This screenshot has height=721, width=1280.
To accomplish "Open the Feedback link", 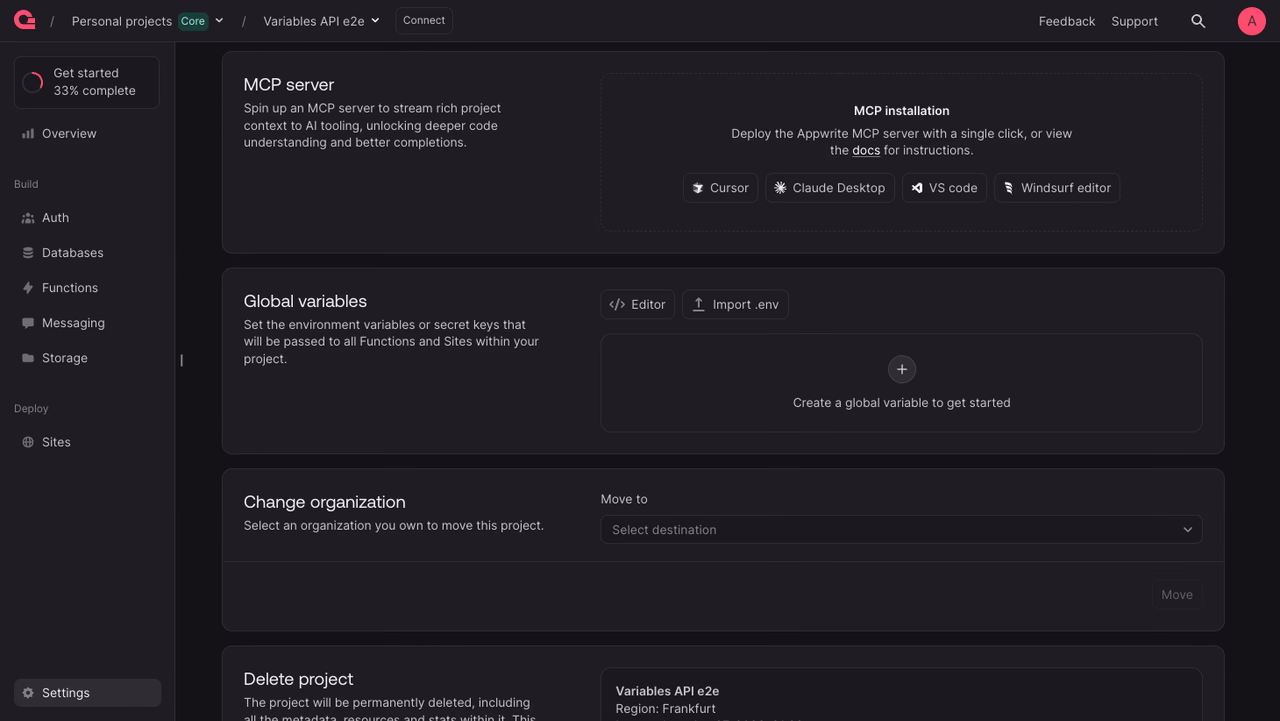I will [x=1067, y=21].
